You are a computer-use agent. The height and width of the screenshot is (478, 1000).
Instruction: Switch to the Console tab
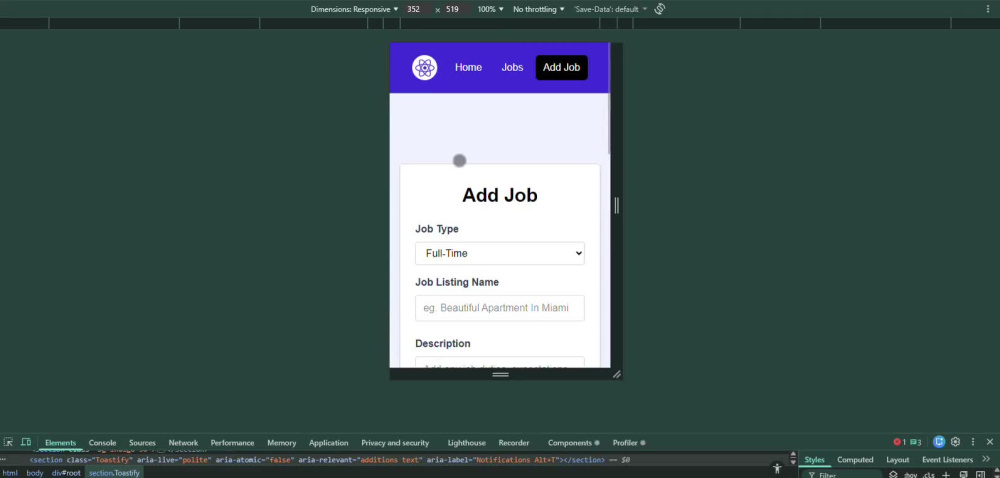pos(103,442)
